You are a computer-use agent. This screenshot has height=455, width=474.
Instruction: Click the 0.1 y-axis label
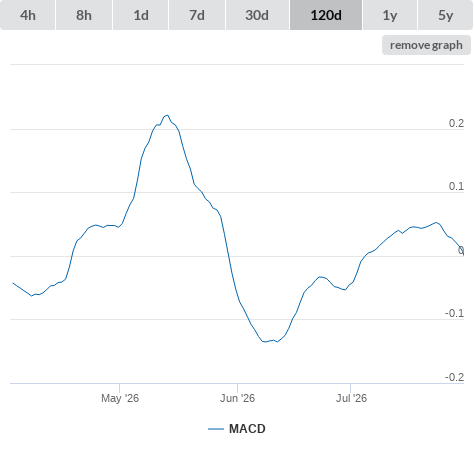coord(456,186)
